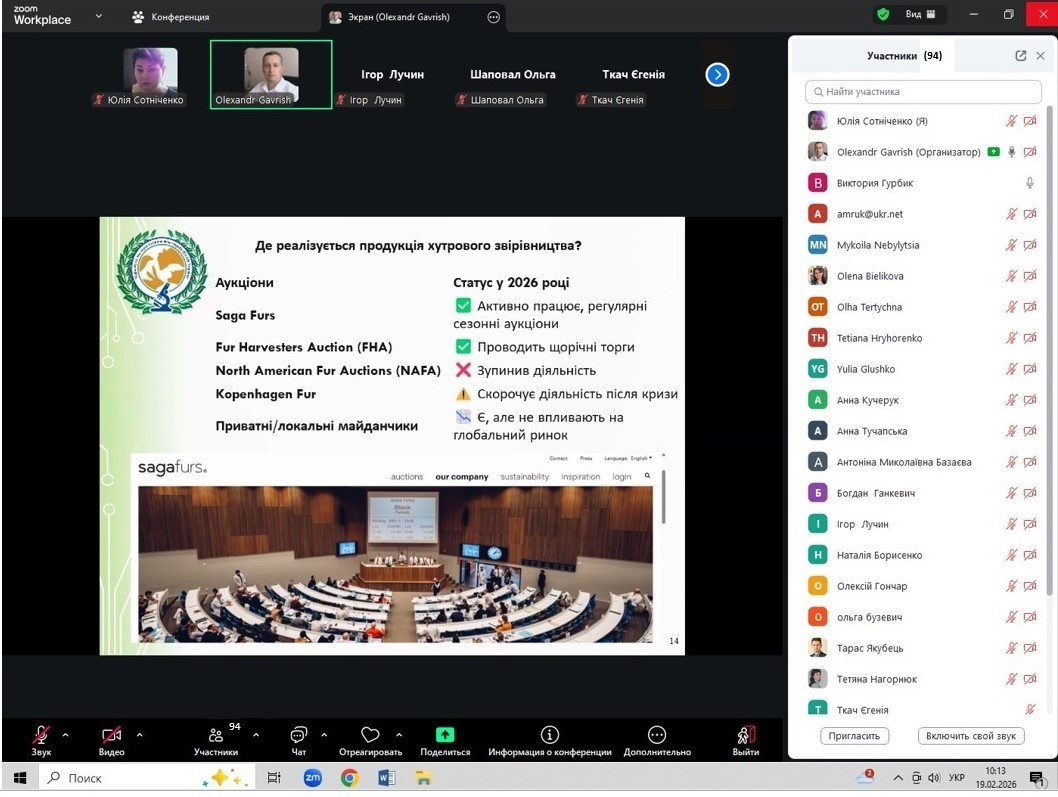This screenshot has height=797, width=1058.
Task: Toggle the Видео camera on
Action: coord(111,735)
